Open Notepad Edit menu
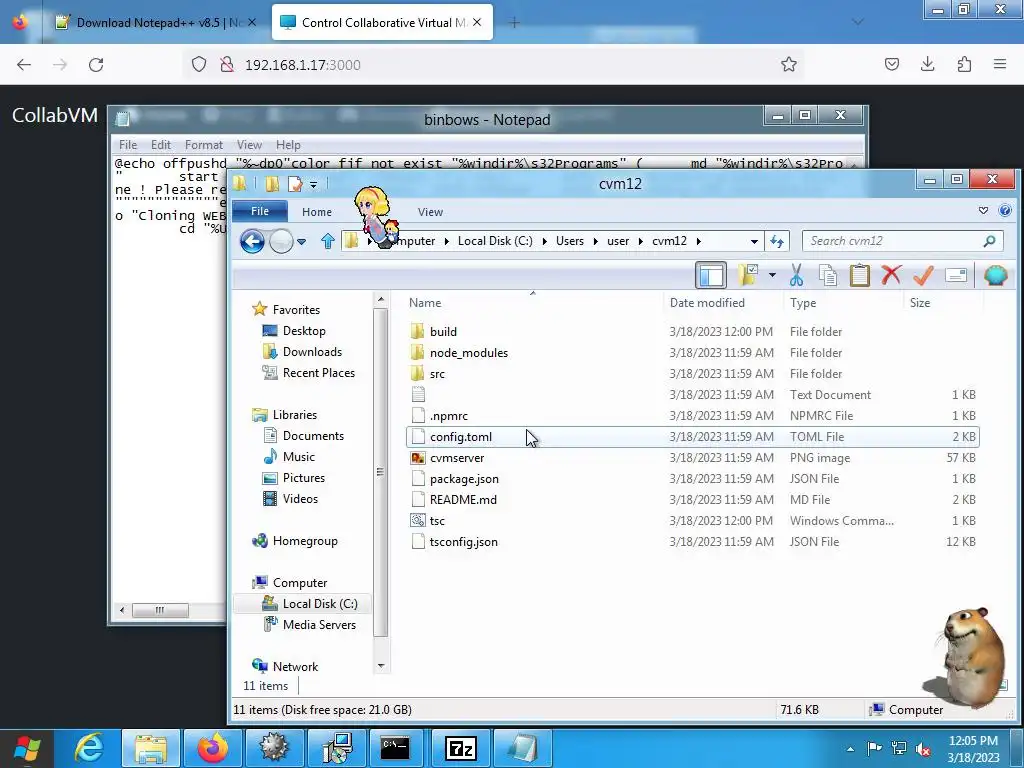Image resolution: width=1024 pixels, height=768 pixels. point(161,144)
